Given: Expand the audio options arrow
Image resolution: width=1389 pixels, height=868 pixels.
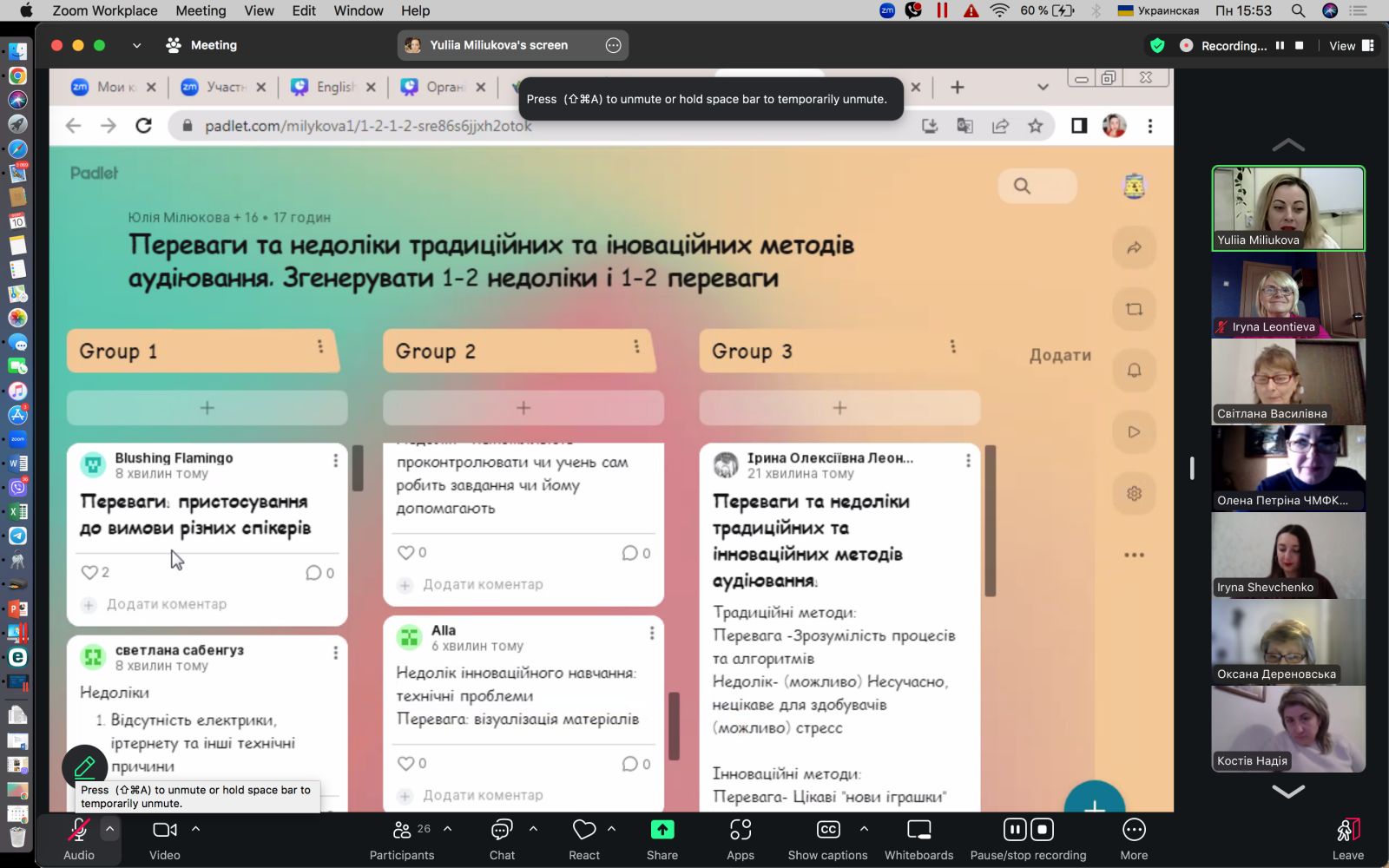Looking at the screenshot, I should [109, 829].
